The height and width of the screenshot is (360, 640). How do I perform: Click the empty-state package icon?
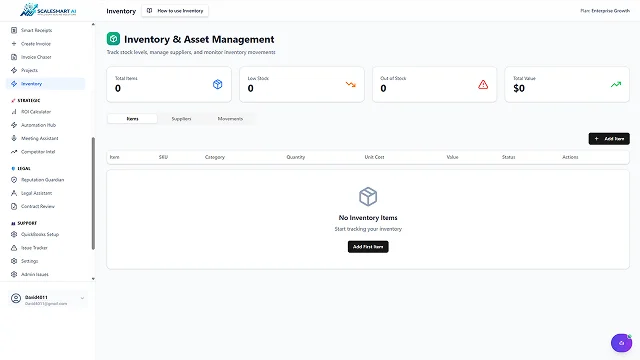(368, 196)
